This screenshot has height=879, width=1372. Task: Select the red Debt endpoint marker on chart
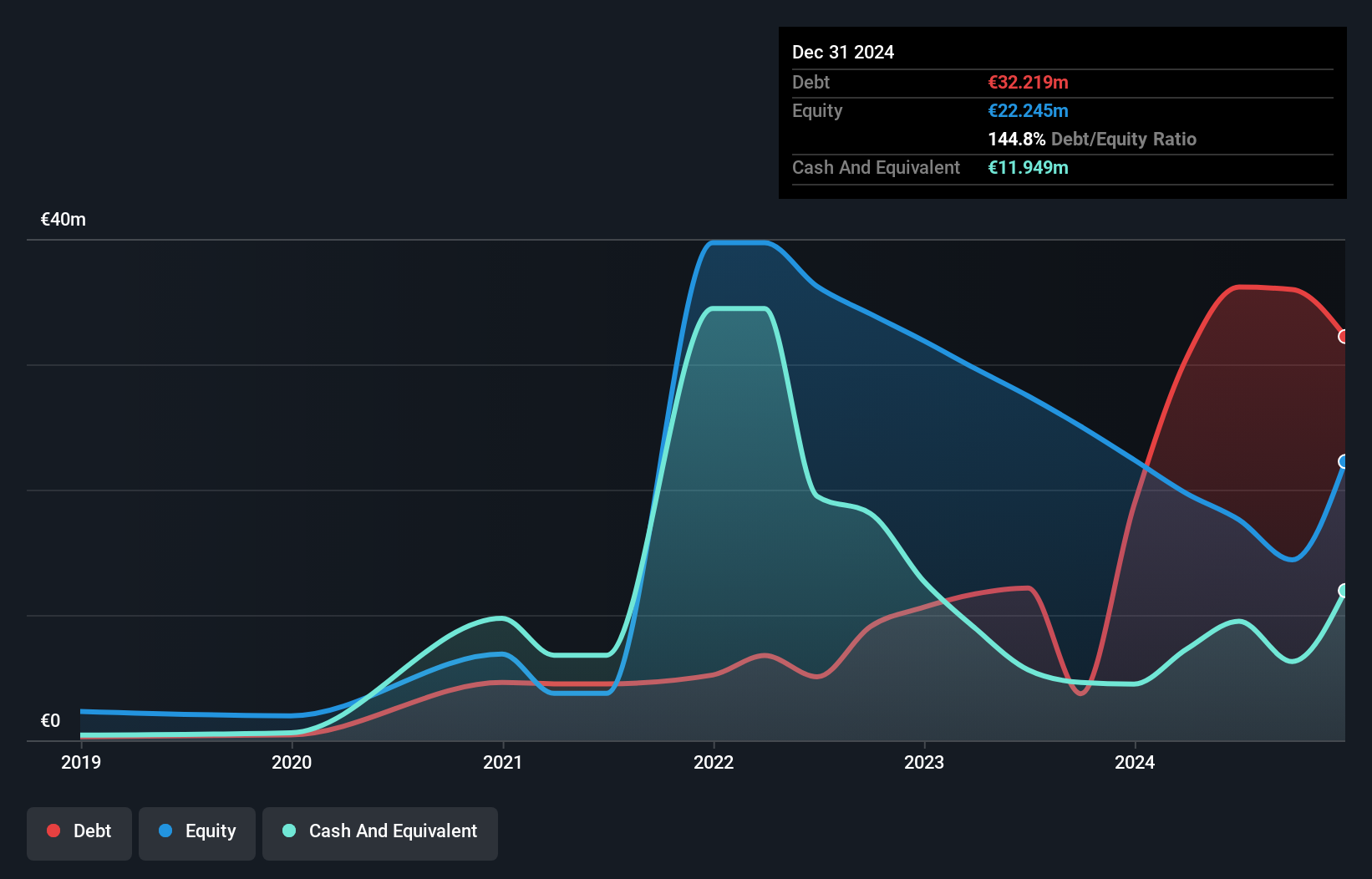tap(1344, 337)
